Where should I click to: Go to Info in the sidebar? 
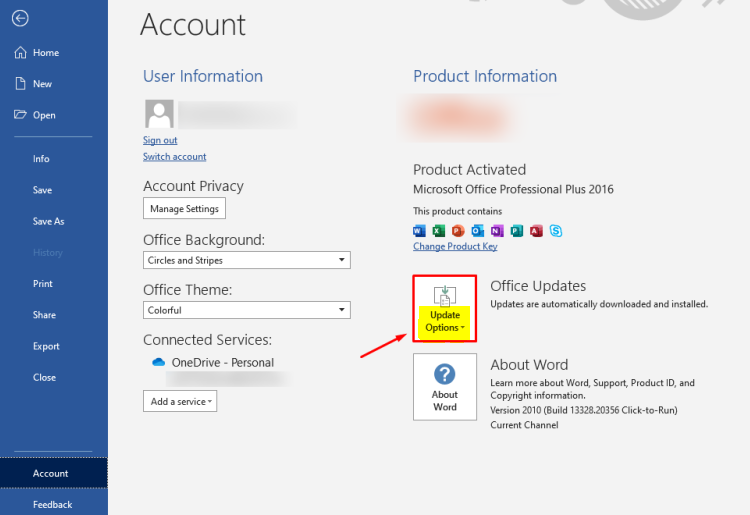pos(41,159)
